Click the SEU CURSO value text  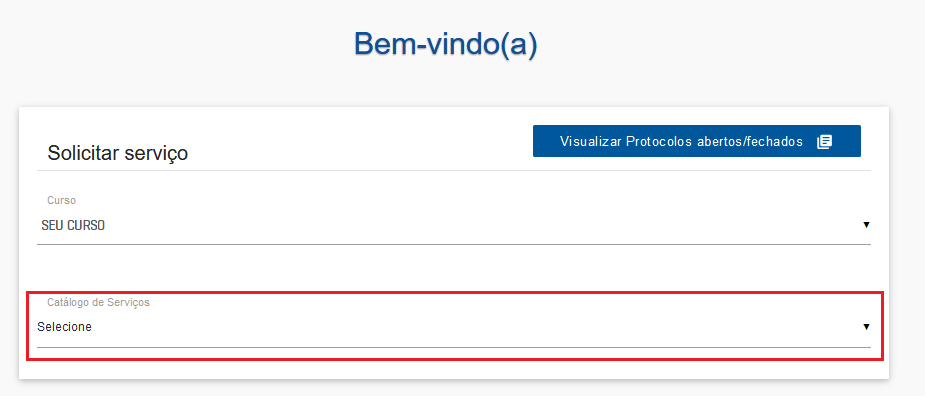(73, 225)
